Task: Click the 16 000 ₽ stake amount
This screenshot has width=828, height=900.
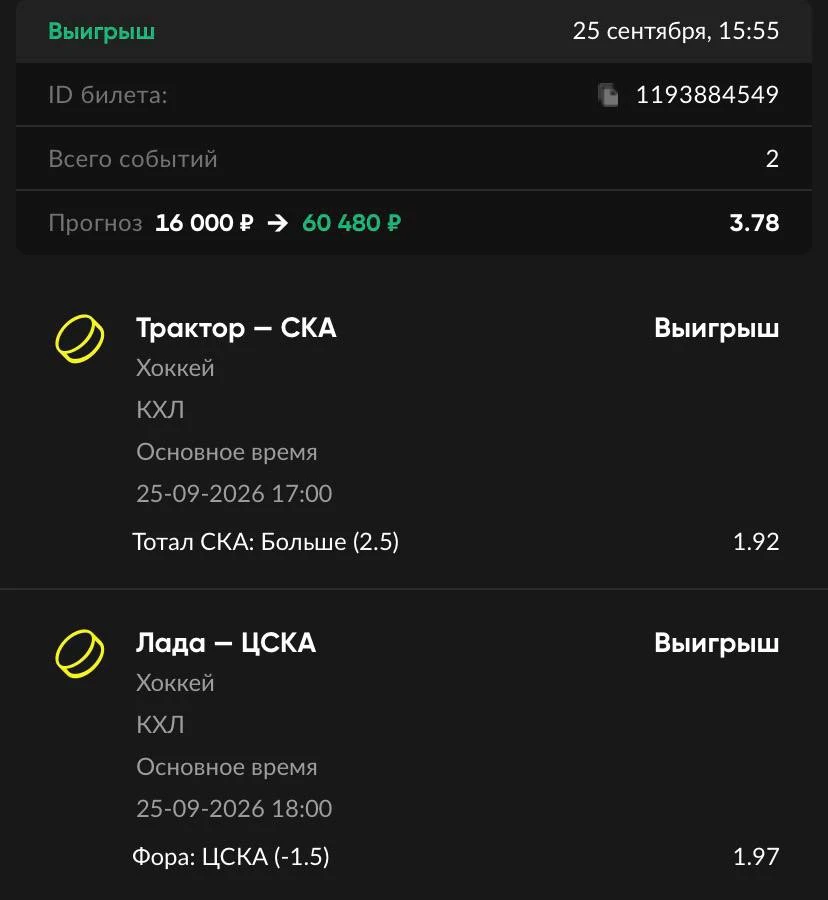Action: click(204, 223)
